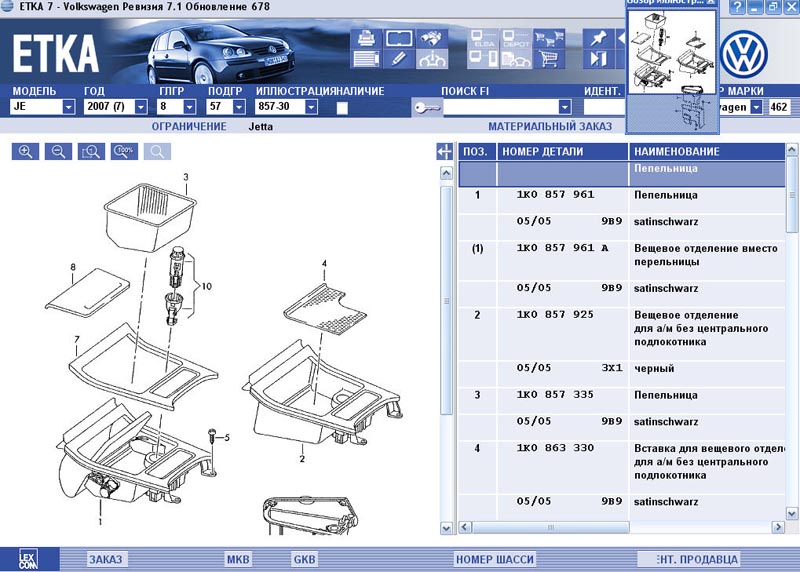Zoom out of the illustration

(58, 152)
